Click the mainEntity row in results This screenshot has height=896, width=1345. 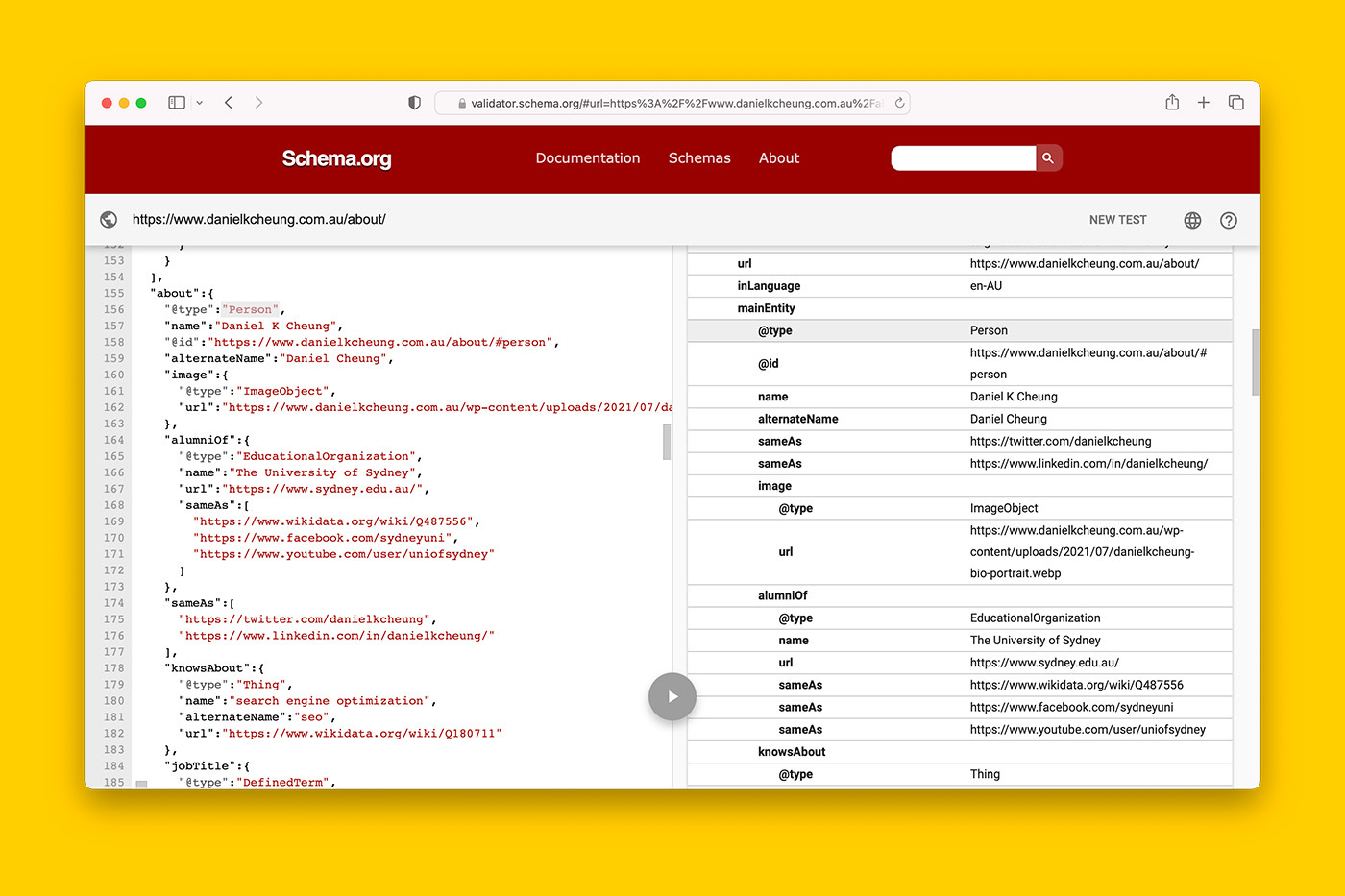pos(960,308)
